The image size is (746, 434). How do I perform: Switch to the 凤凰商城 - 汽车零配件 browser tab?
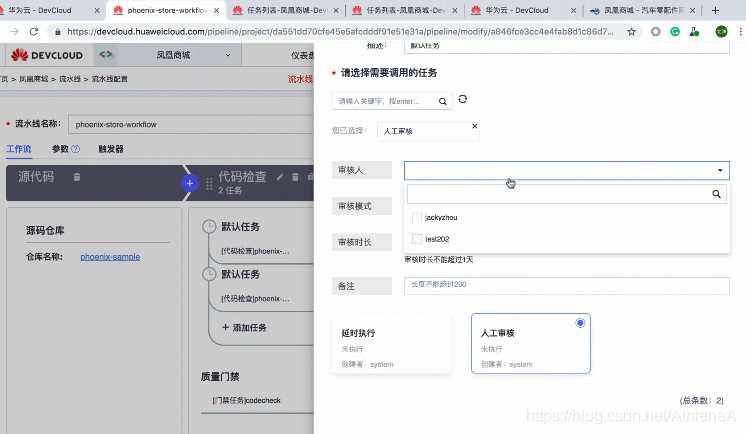click(642, 10)
